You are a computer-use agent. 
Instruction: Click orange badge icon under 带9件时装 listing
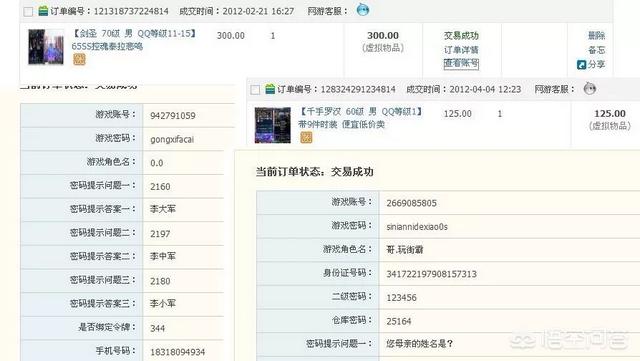coord(306,138)
